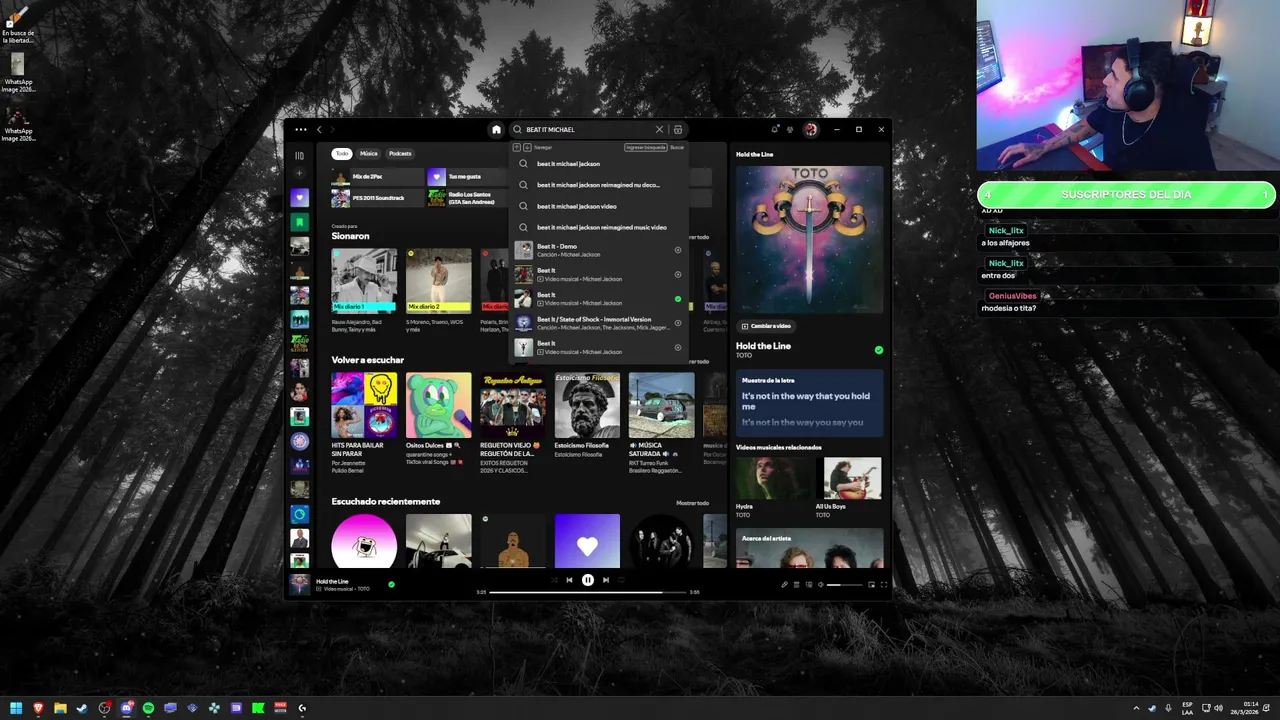This screenshot has width=1280, height=720.
Task: Open the Spotify profile avatar menu
Action: click(x=811, y=129)
